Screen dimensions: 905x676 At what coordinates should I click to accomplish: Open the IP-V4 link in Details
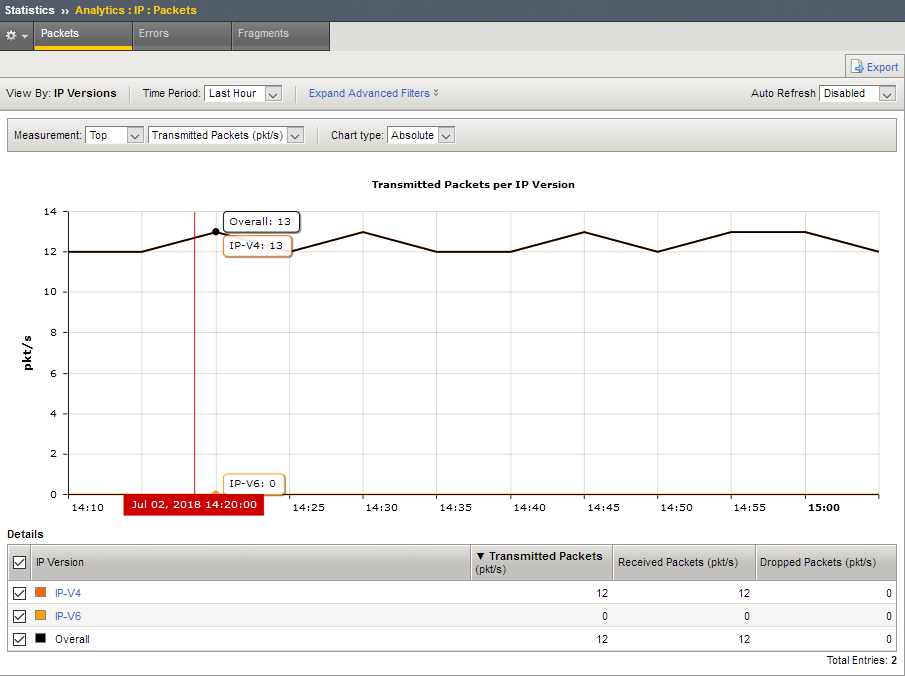click(x=68, y=593)
